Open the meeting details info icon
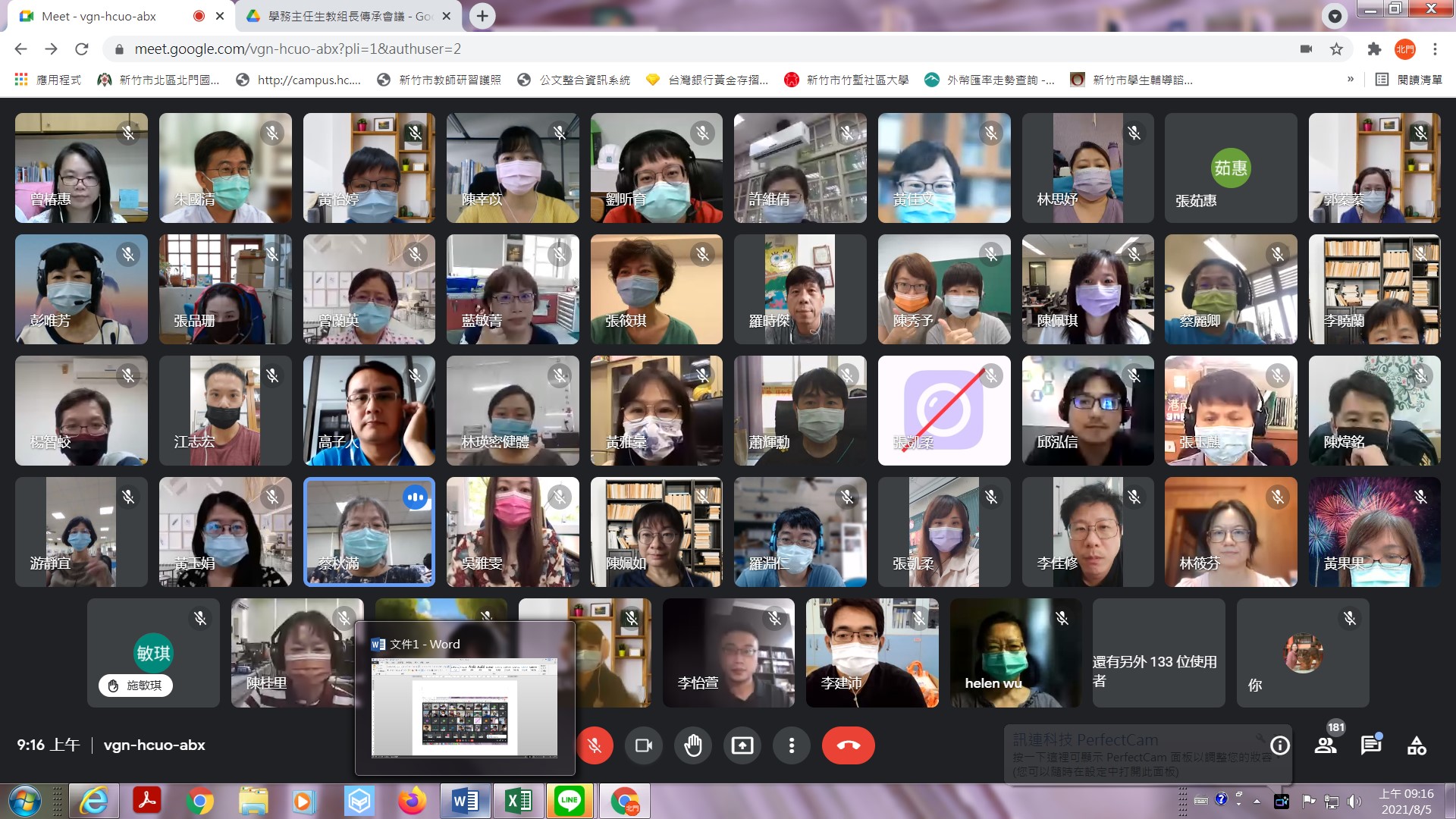Viewport: 1456px width, 819px height. click(1279, 745)
